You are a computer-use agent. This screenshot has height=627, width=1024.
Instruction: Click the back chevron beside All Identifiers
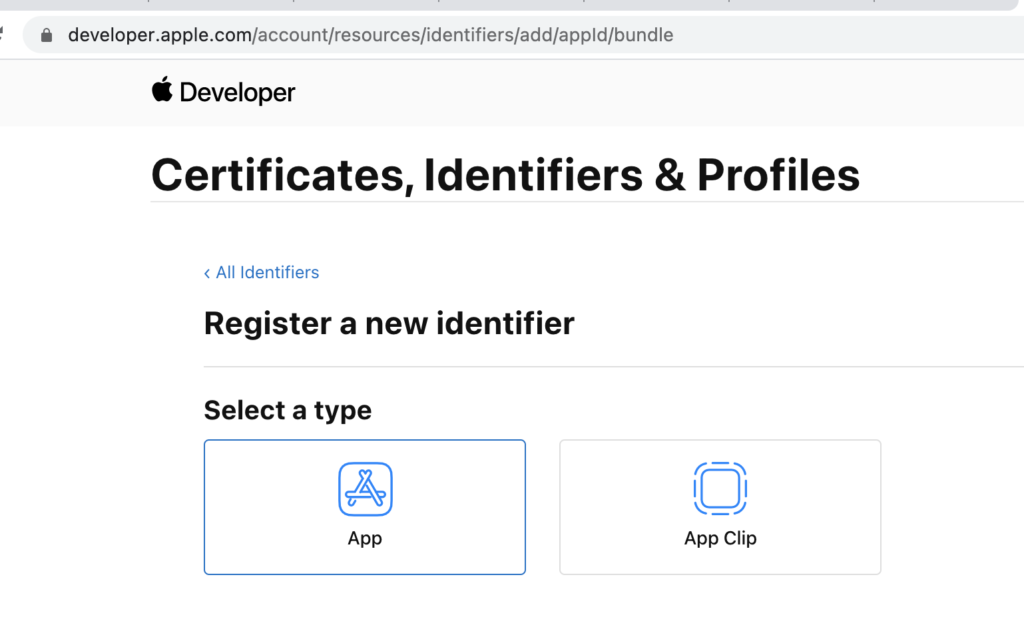pos(207,273)
